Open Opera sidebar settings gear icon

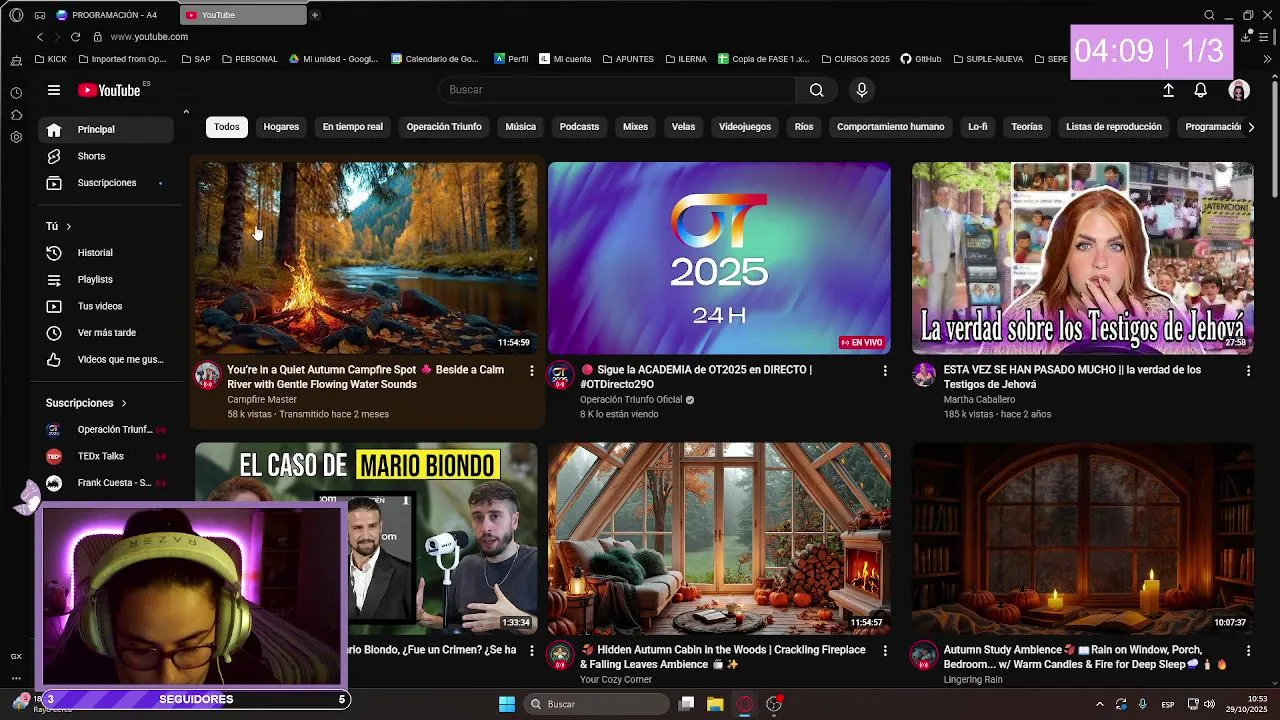click(16, 137)
